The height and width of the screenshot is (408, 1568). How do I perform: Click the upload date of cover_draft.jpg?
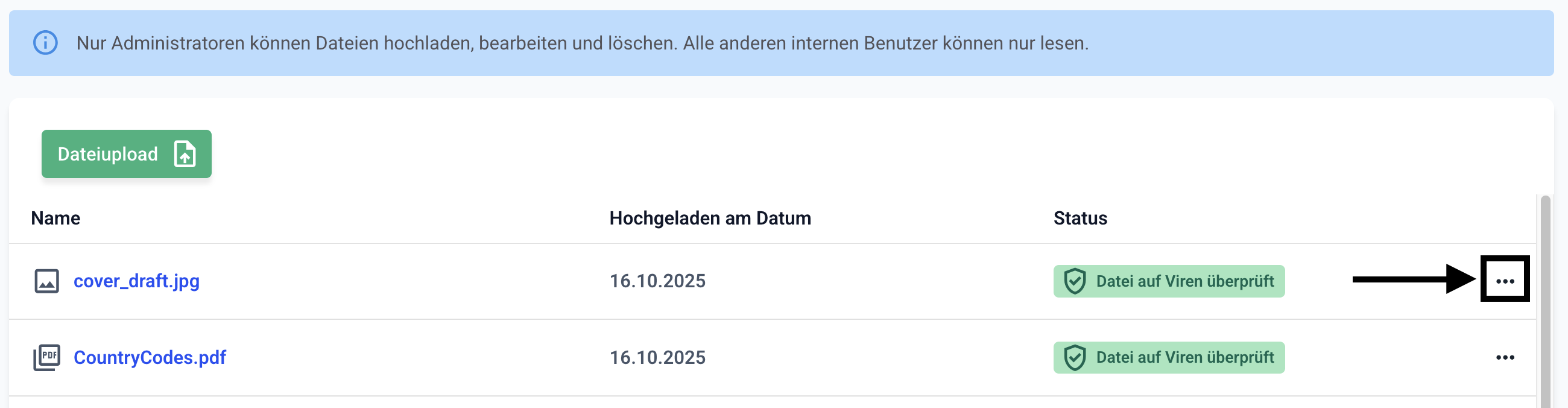pyautogui.click(x=657, y=281)
